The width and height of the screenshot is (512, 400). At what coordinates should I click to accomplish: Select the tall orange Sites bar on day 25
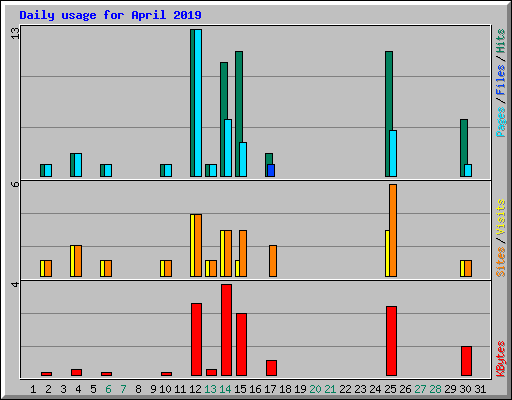click(x=393, y=230)
